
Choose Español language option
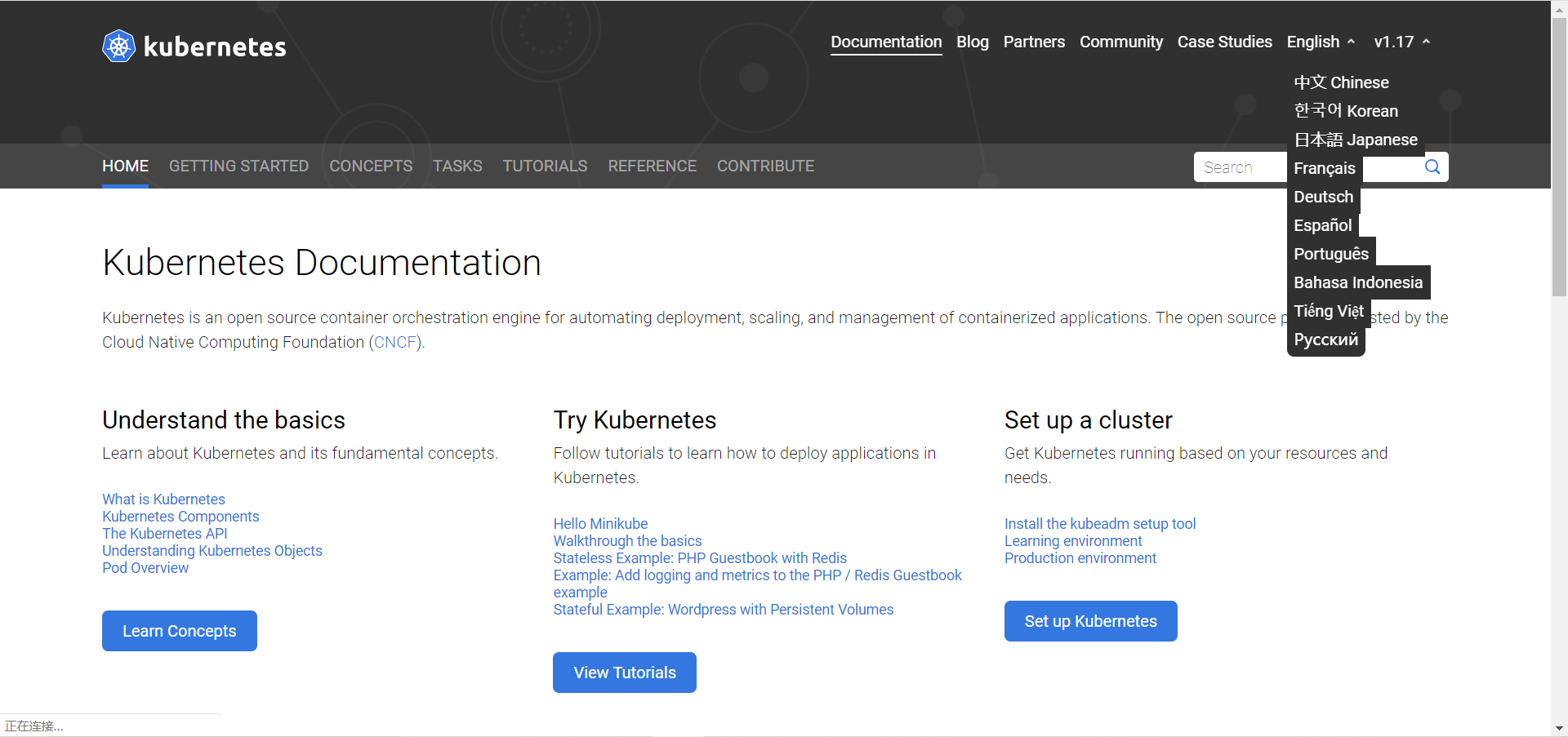tap(1323, 225)
